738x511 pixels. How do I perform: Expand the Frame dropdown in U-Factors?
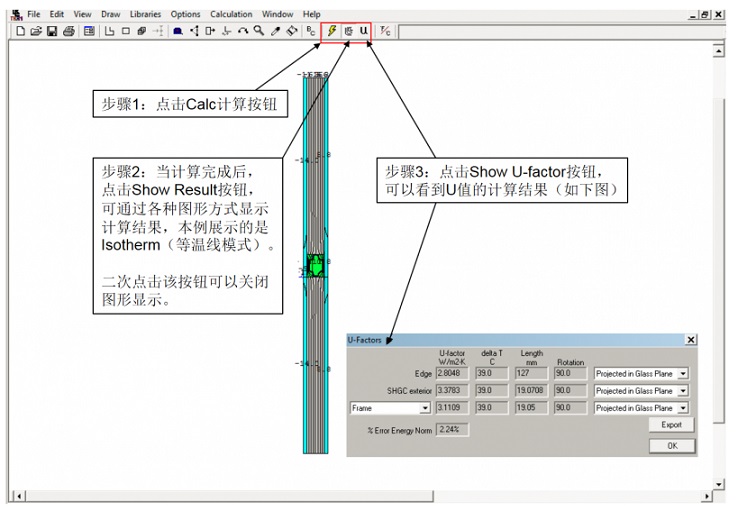tap(425, 408)
